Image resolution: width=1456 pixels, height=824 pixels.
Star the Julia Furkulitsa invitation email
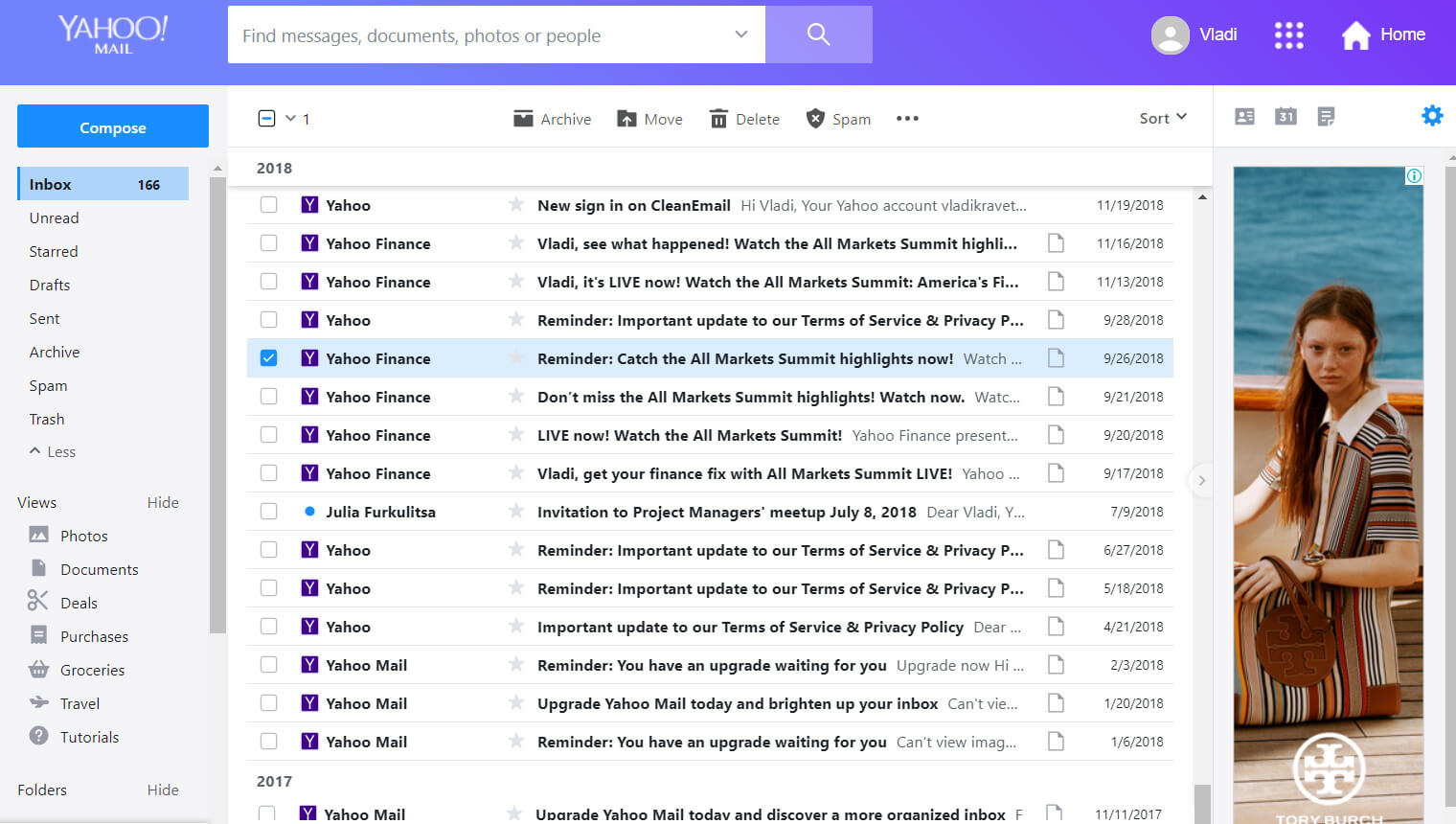coord(516,511)
